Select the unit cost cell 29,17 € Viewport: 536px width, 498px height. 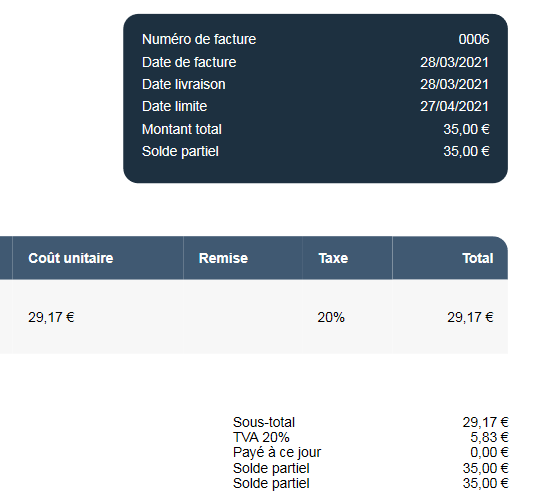tap(51, 317)
